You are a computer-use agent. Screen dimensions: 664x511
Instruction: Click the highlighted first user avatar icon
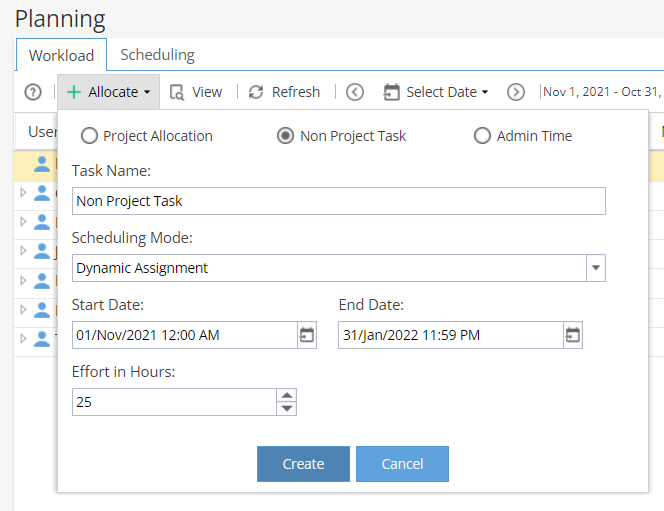click(42, 164)
